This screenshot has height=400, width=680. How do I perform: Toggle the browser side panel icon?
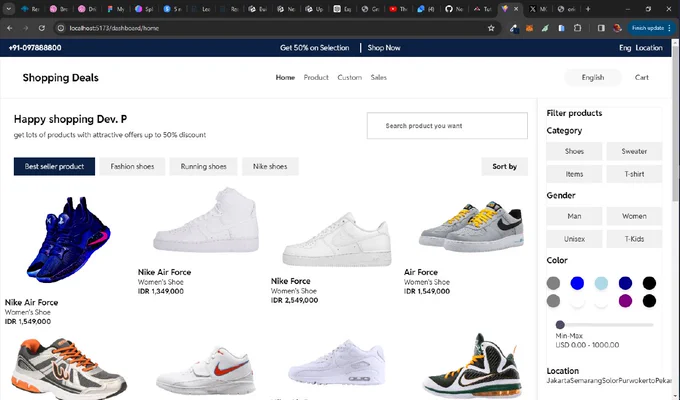coord(601,28)
